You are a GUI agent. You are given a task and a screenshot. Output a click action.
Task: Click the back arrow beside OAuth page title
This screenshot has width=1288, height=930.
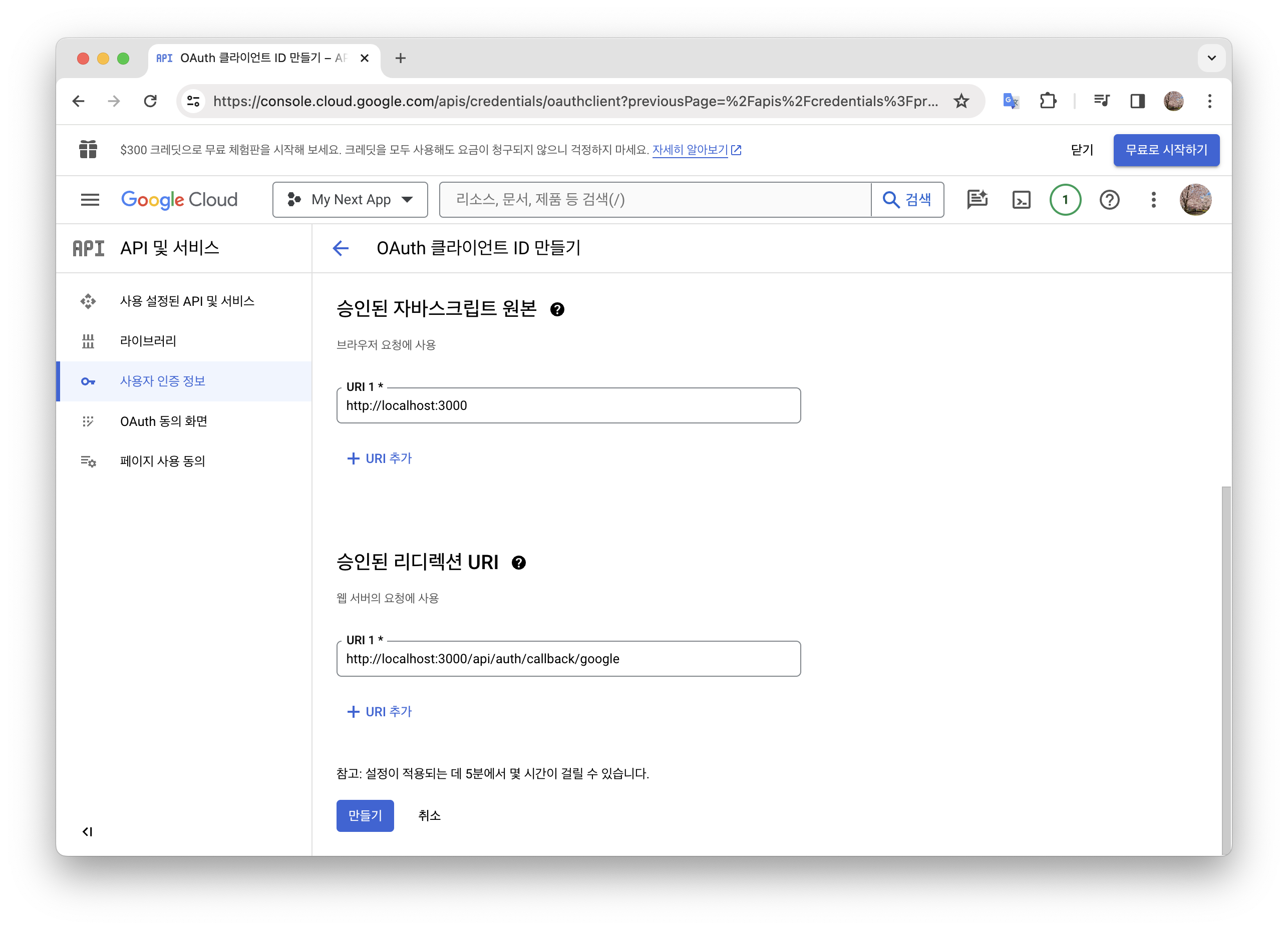coord(341,248)
